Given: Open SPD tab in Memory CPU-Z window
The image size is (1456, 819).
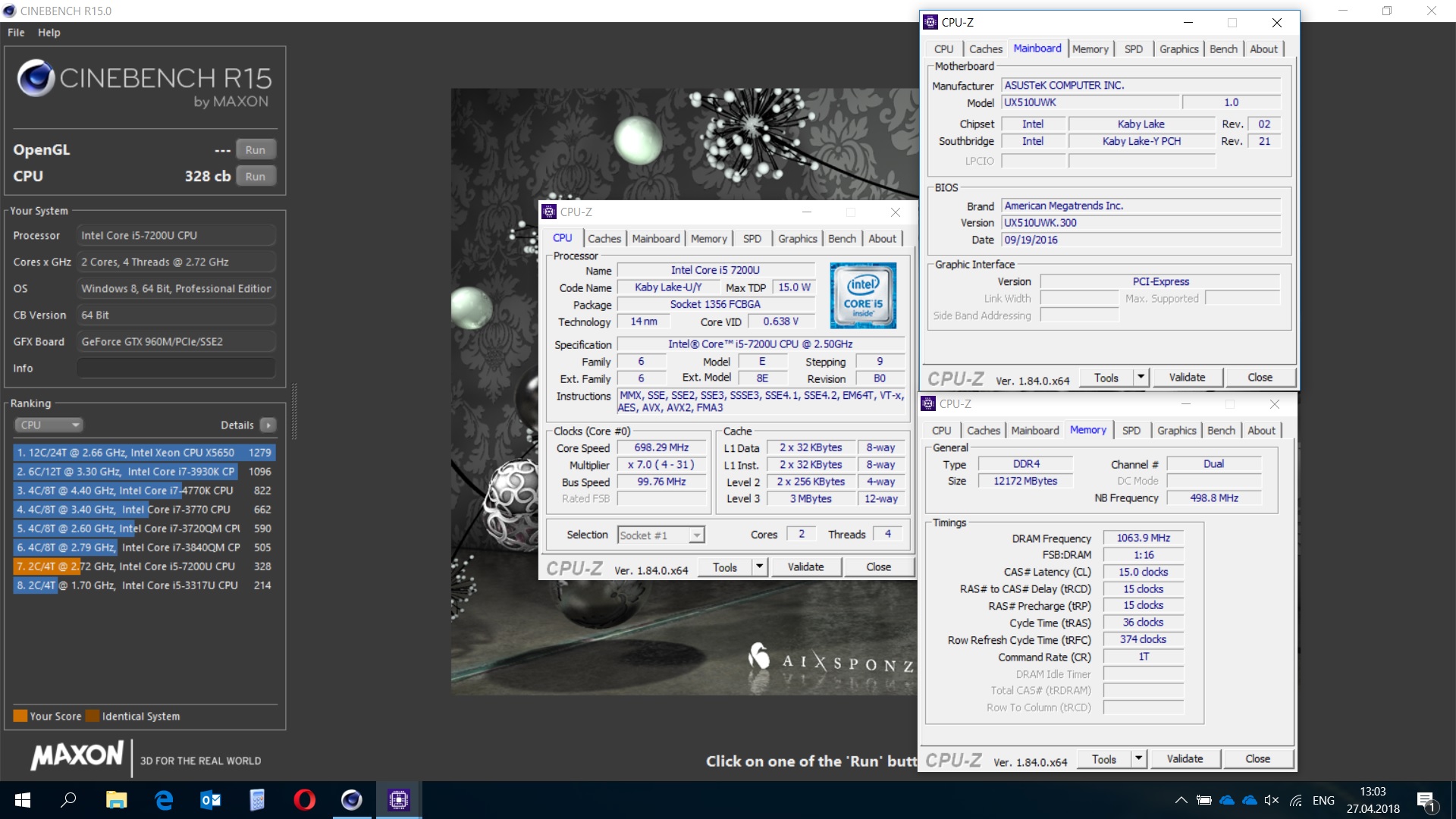Looking at the screenshot, I should click(x=1131, y=431).
